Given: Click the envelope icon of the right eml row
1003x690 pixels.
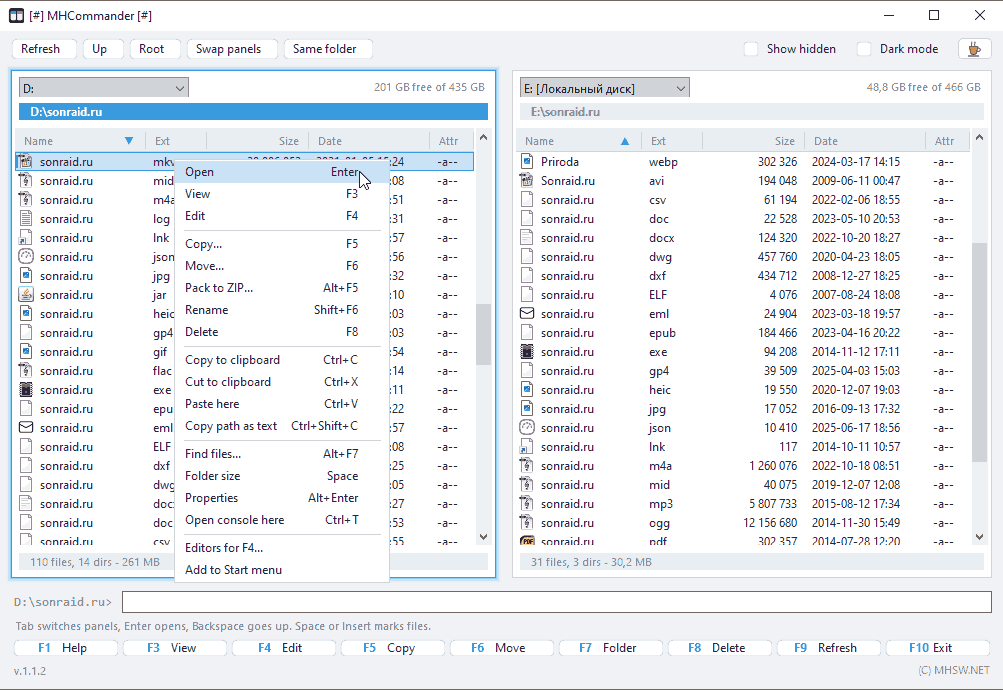Looking at the screenshot, I should point(526,314).
